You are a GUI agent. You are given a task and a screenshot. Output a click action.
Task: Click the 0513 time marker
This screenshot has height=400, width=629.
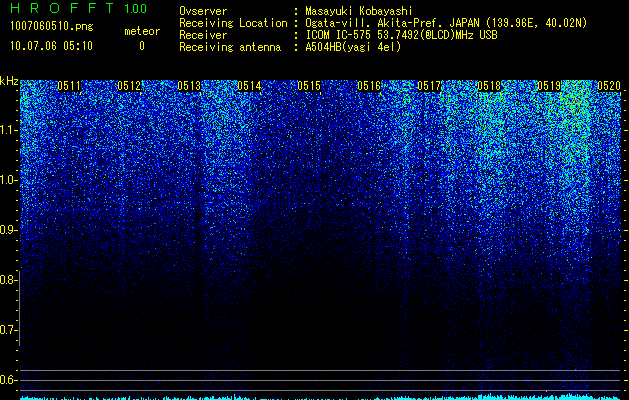coord(189,86)
